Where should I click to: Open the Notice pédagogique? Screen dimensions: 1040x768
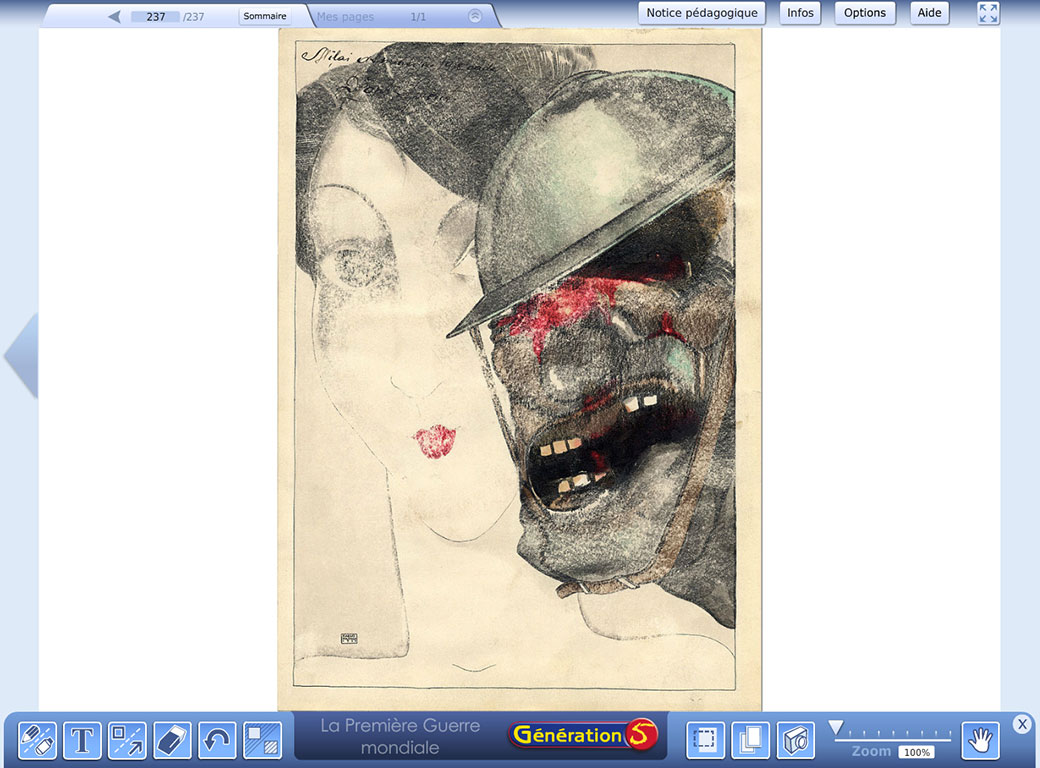[x=702, y=13]
